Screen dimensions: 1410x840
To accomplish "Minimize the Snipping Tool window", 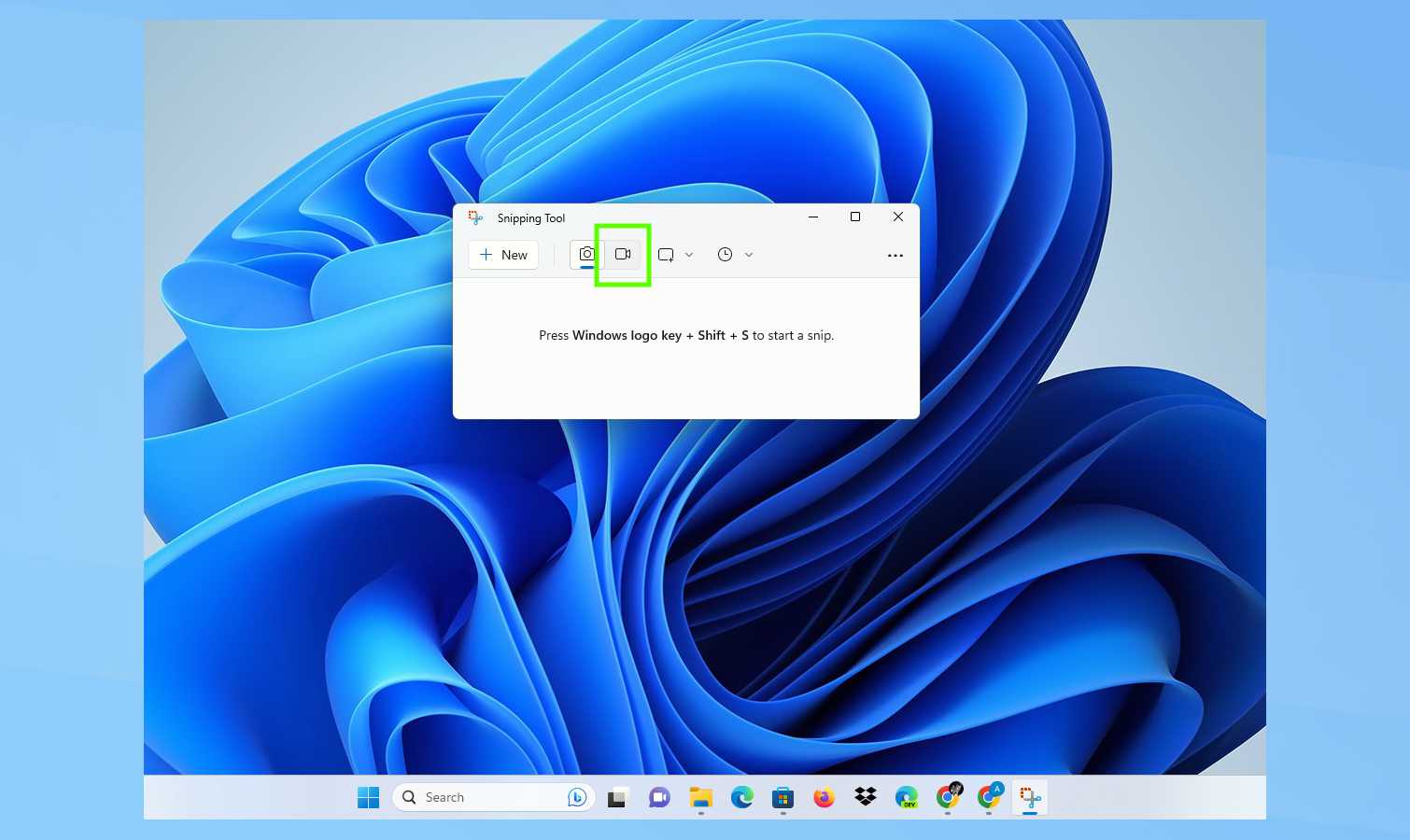I will pyautogui.click(x=813, y=217).
